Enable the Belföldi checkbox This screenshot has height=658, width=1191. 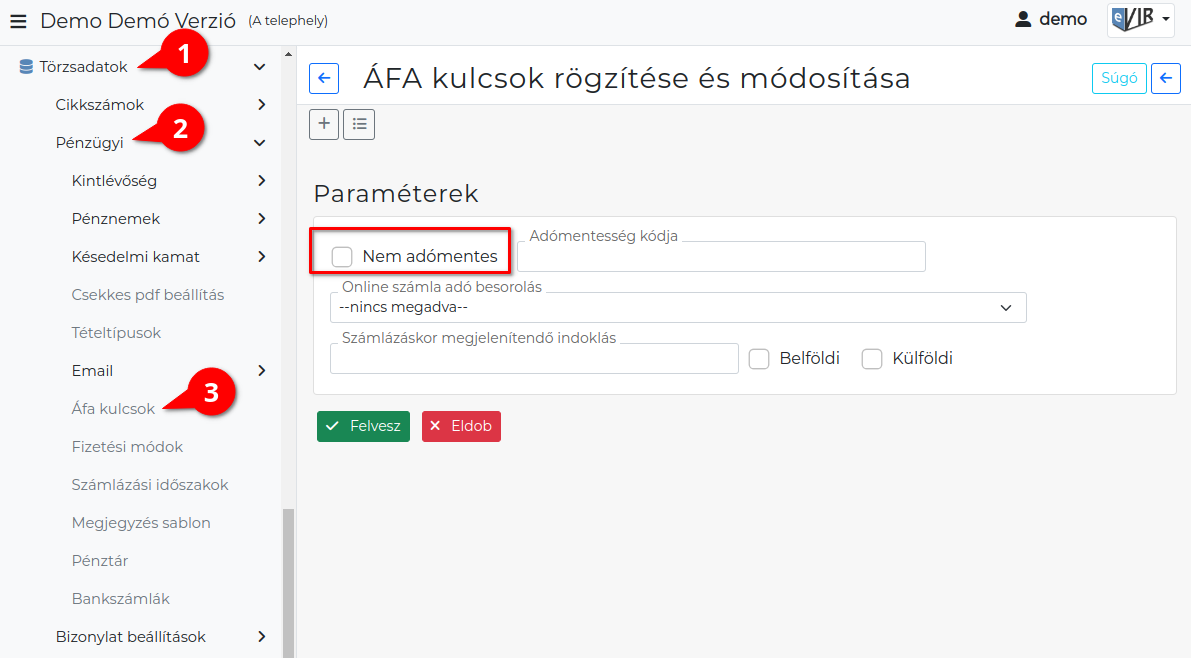coord(759,359)
